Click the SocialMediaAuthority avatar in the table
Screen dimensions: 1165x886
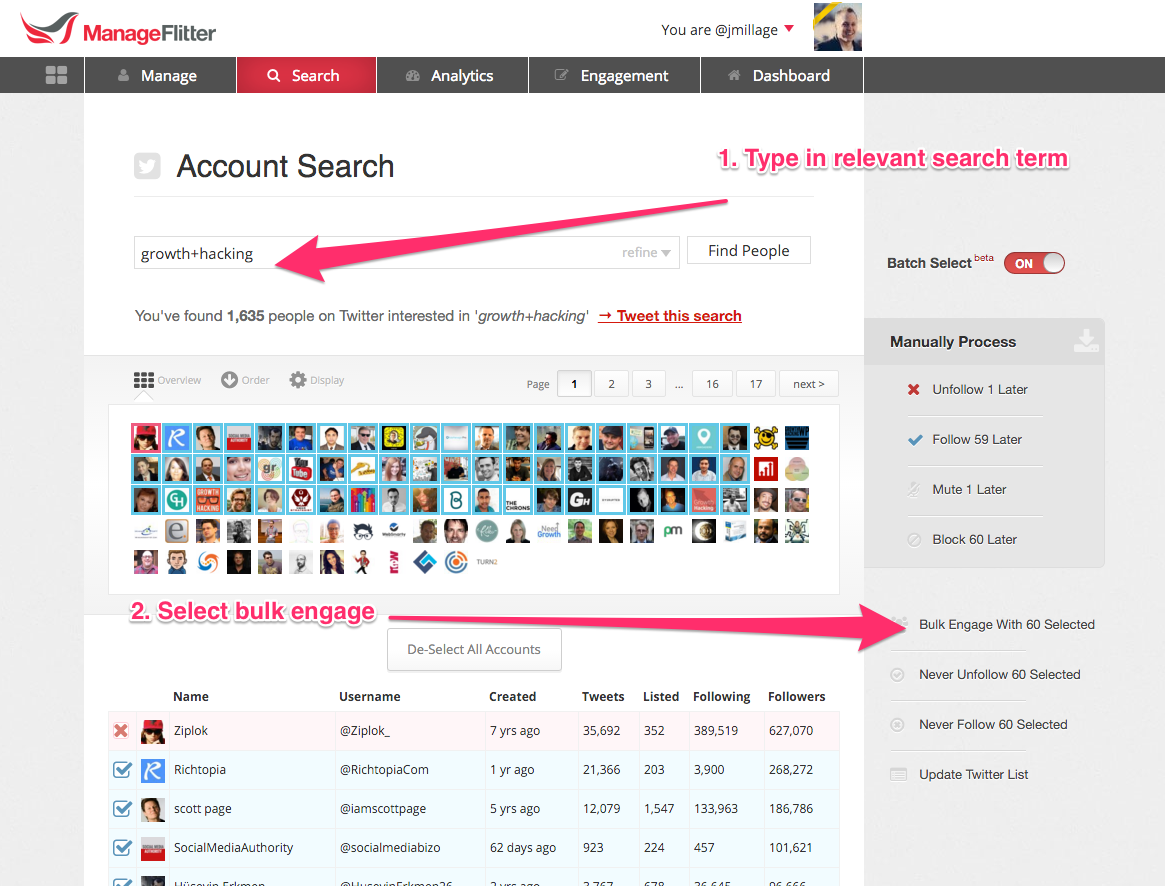pyautogui.click(x=153, y=848)
